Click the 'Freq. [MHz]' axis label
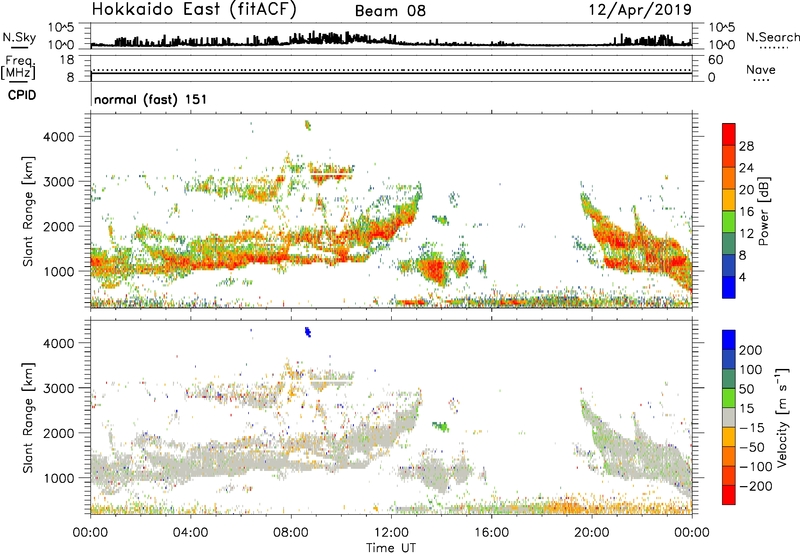This screenshot has height=554, width=800. pos(18,68)
